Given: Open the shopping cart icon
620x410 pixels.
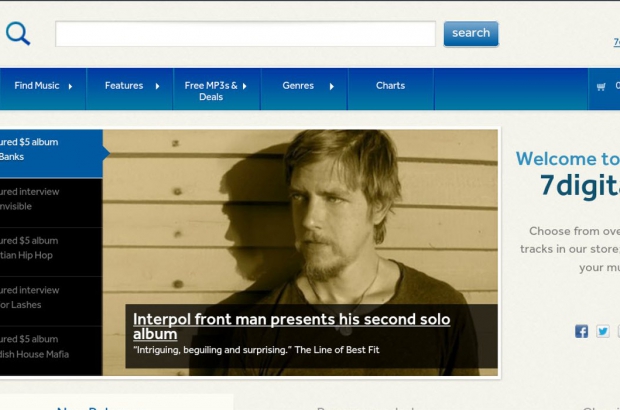Looking at the screenshot, I should click(x=601, y=86).
